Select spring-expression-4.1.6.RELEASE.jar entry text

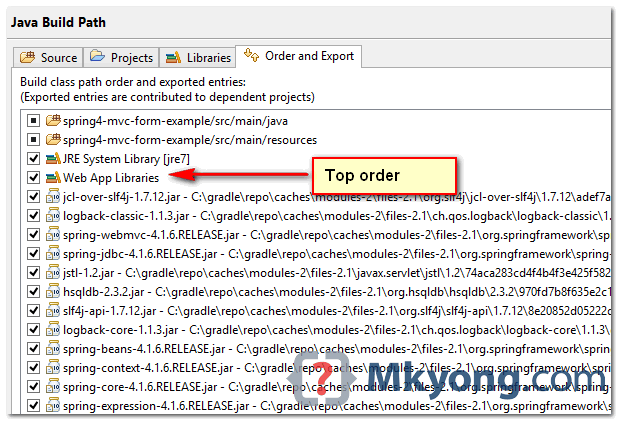click(x=336, y=406)
